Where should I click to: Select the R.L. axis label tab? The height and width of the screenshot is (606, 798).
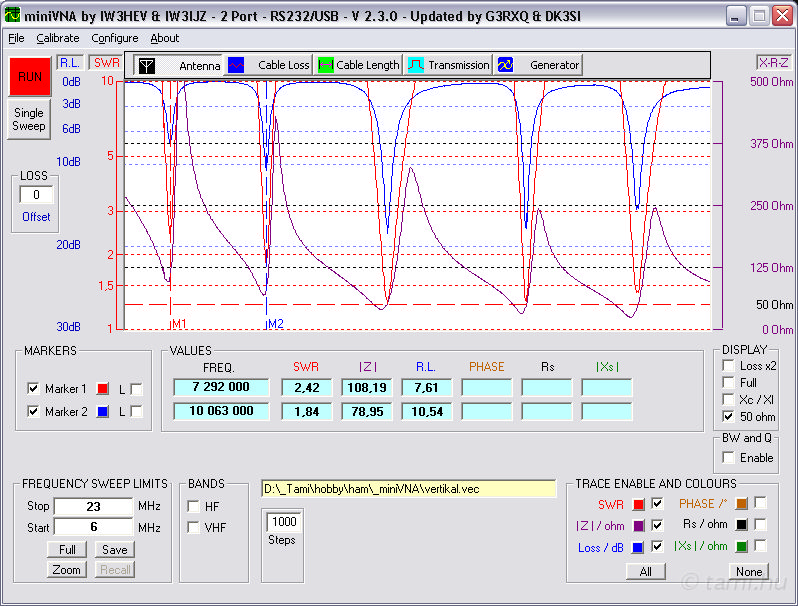coord(70,62)
